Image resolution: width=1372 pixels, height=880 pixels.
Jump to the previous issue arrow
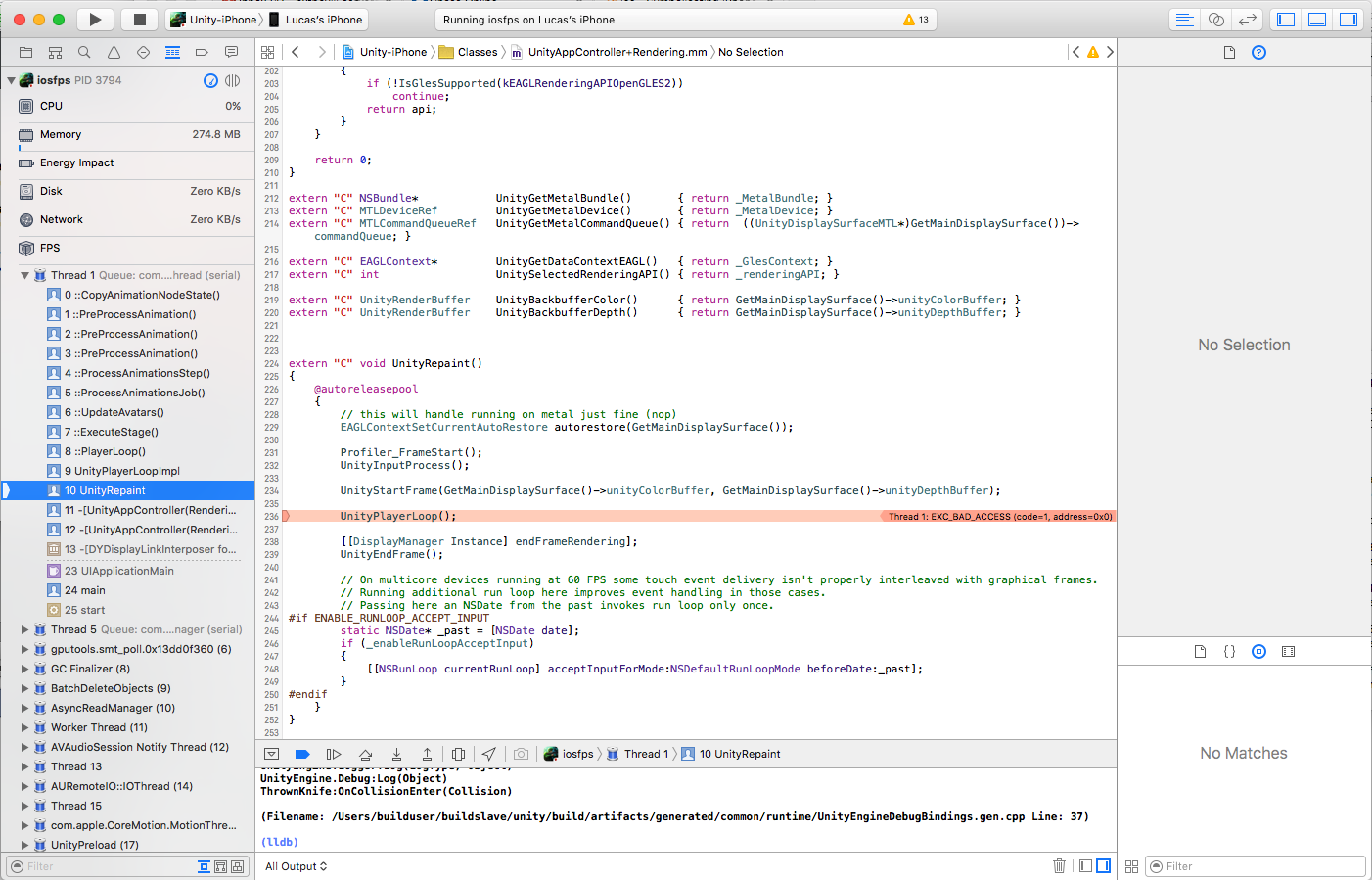pos(1076,52)
